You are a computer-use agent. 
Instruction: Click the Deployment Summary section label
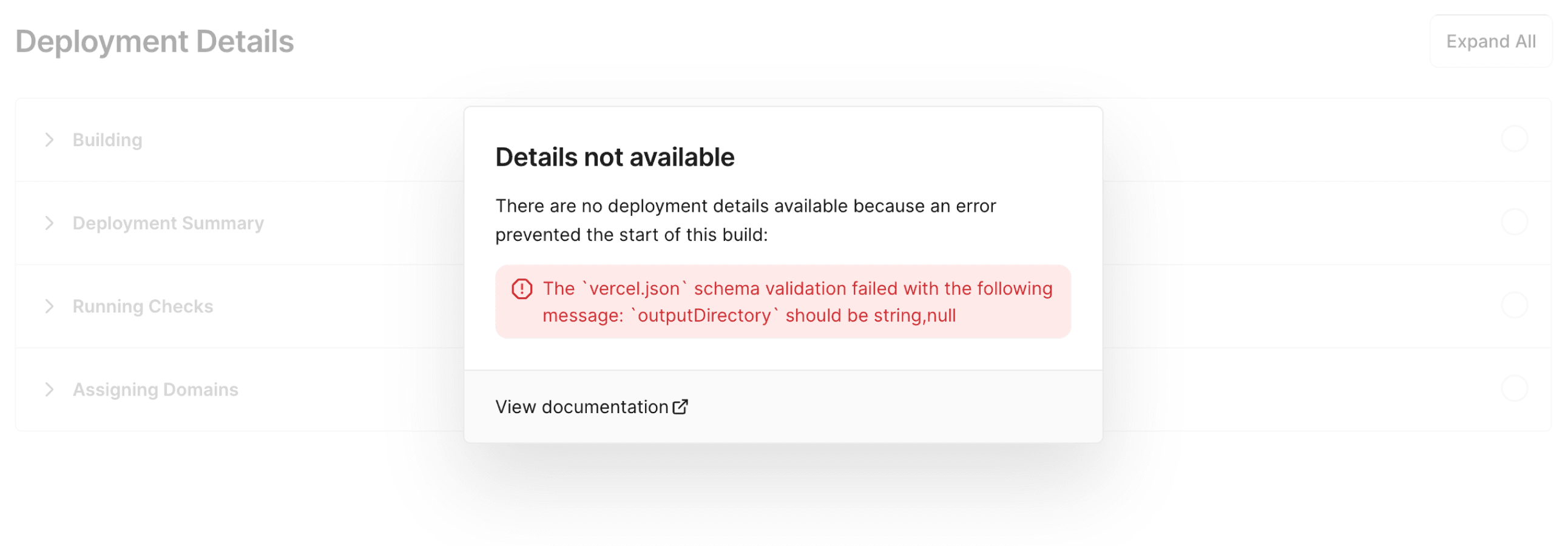point(168,223)
